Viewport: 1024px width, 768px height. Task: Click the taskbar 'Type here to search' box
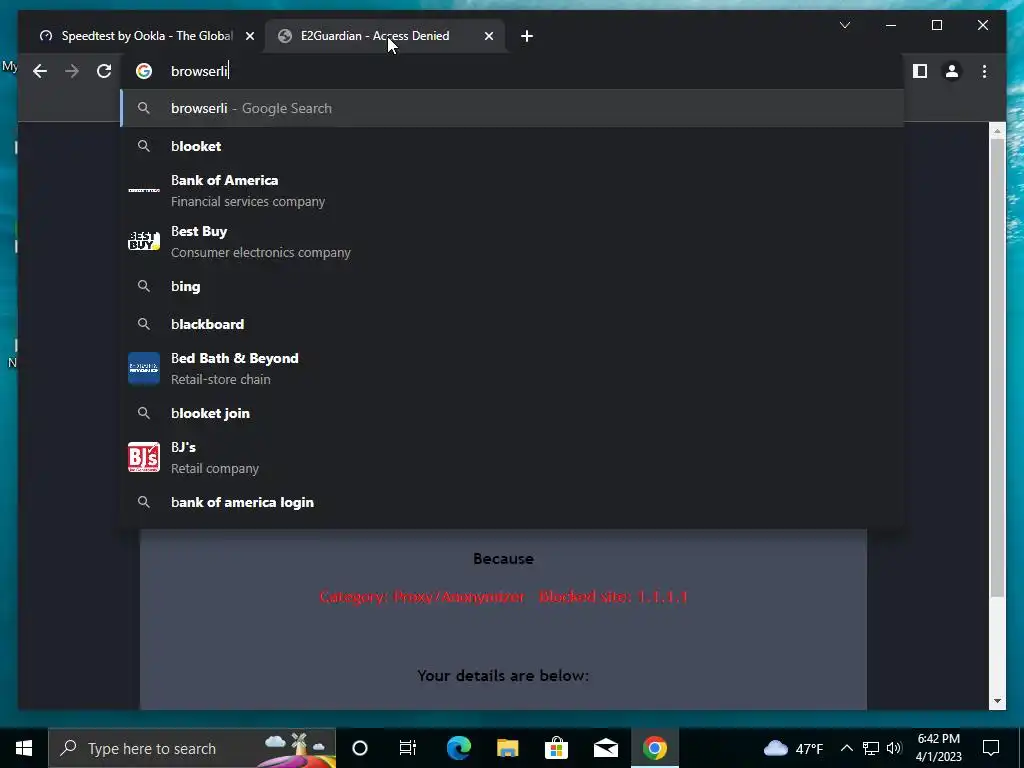point(193,748)
